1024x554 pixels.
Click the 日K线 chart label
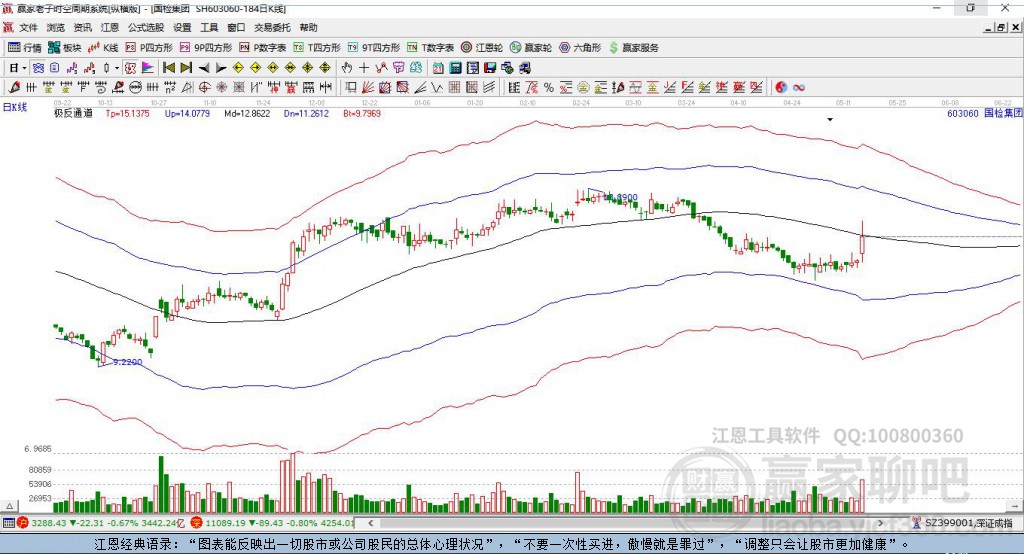click(15, 107)
